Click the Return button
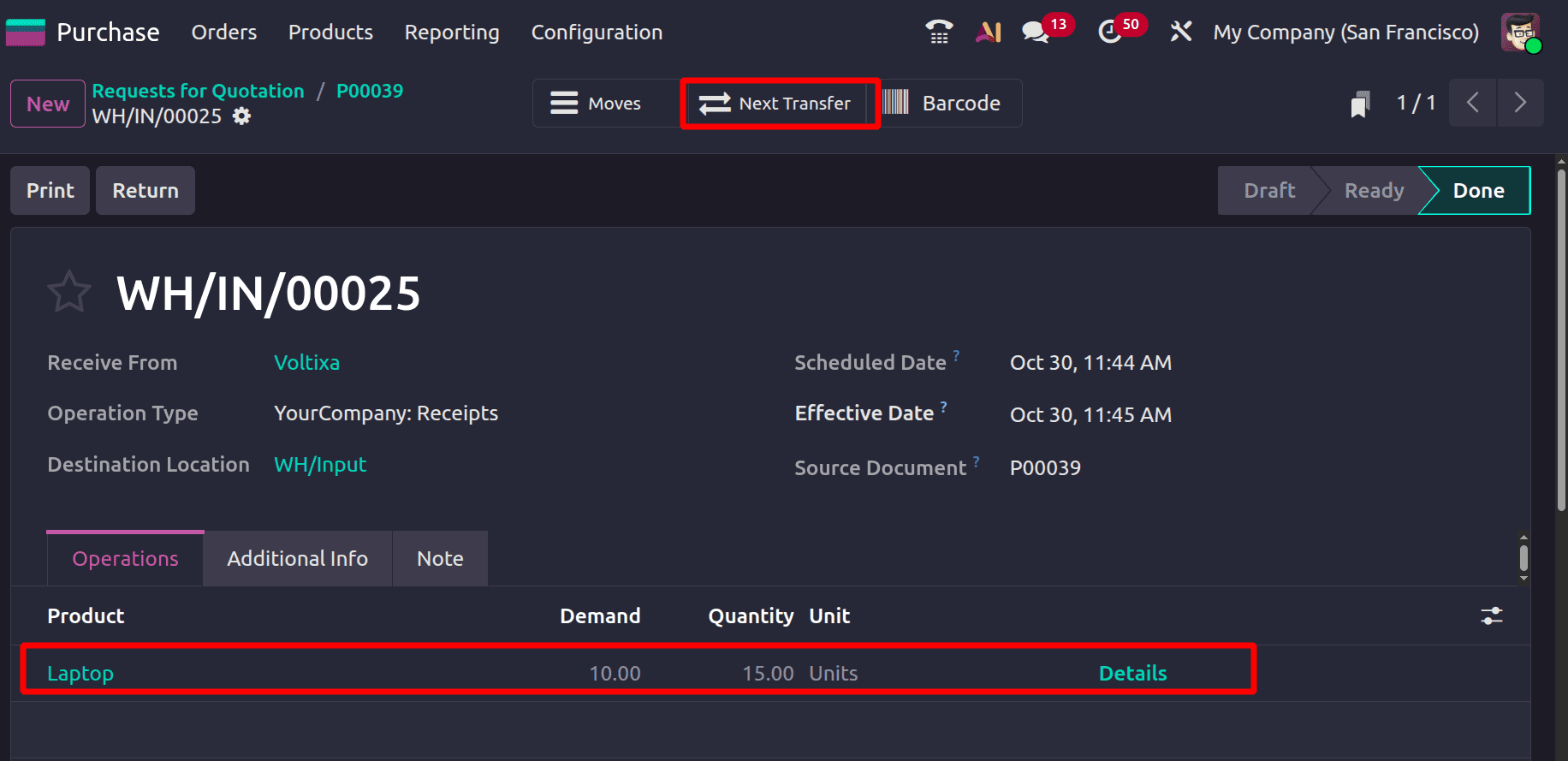Image resolution: width=1568 pixels, height=761 pixels. [x=146, y=190]
